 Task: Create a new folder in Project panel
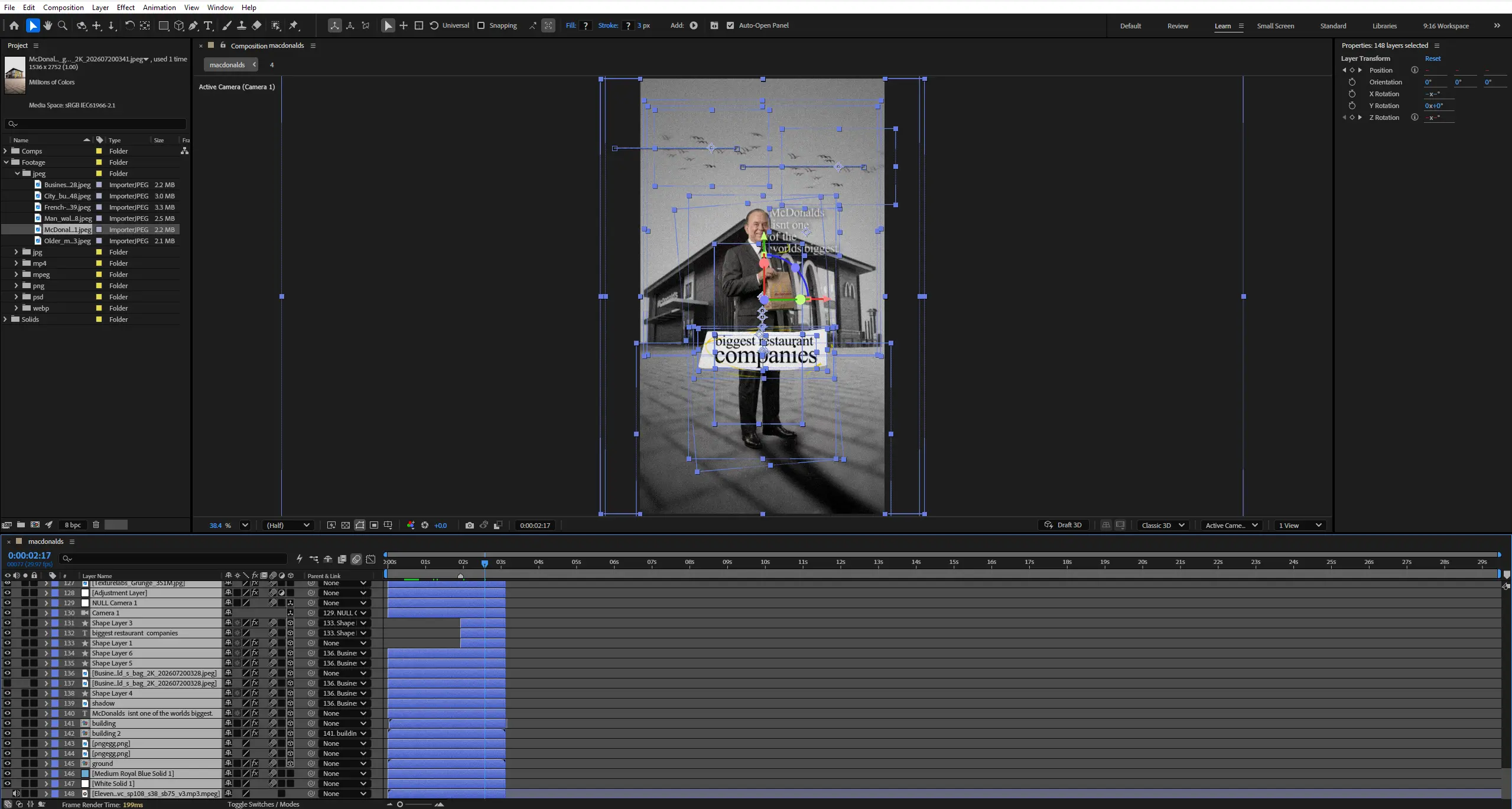21,524
